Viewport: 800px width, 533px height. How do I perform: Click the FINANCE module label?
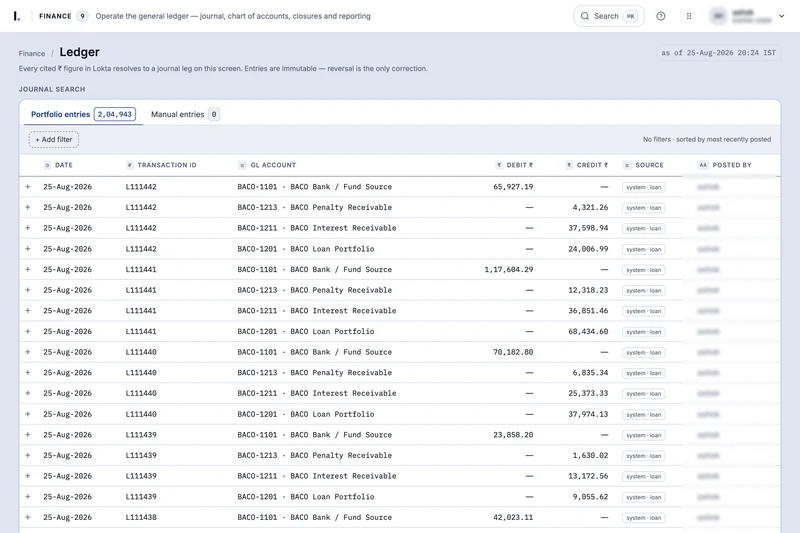click(x=55, y=16)
